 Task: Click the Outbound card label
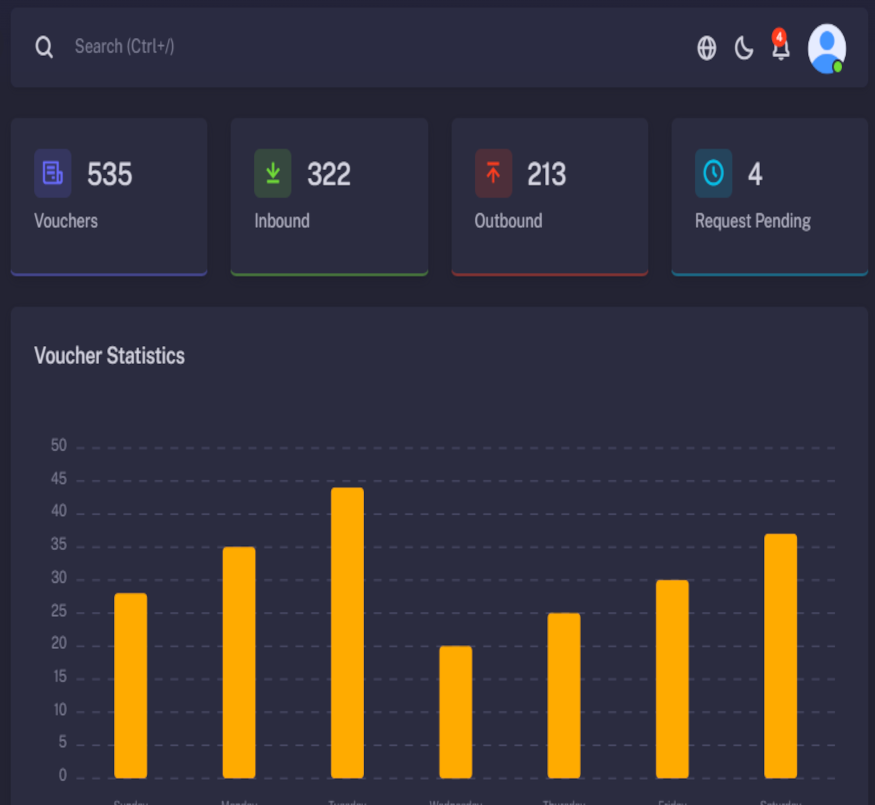[508, 221]
